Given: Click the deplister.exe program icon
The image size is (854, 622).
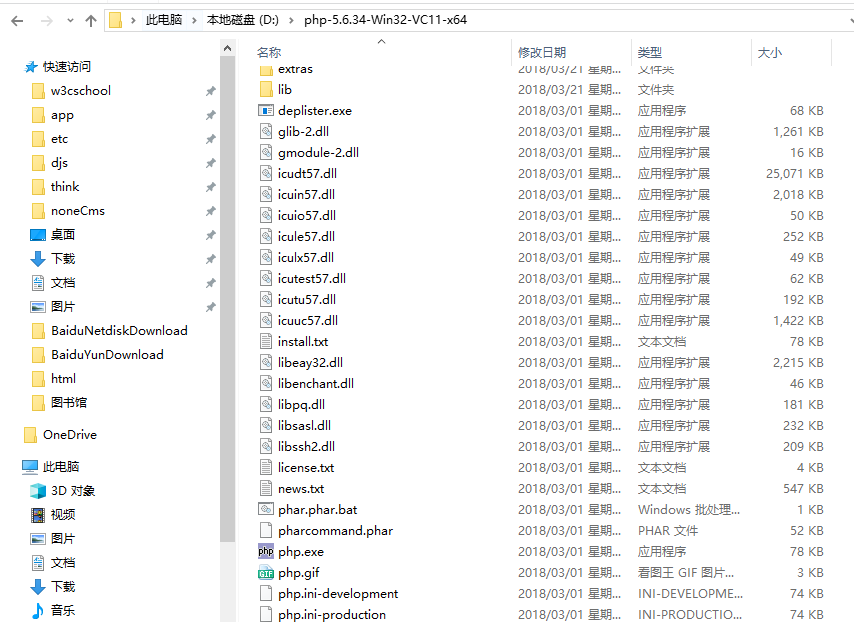Looking at the screenshot, I should (266, 111).
